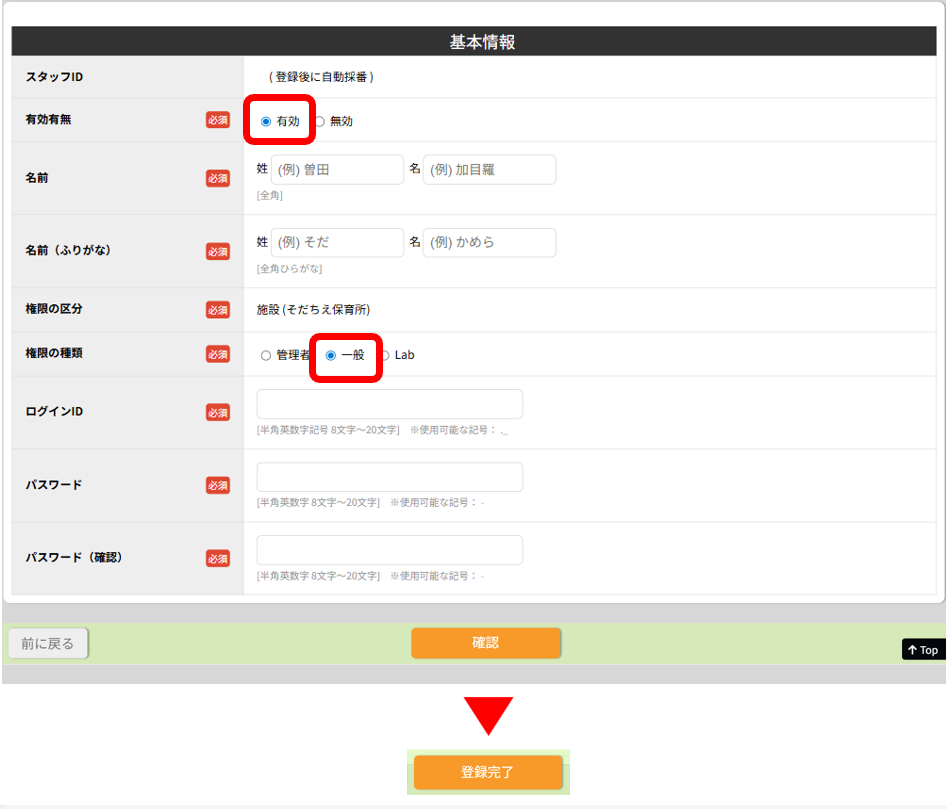
Task: Click the 基本情報 section header
Action: [x=482, y=42]
